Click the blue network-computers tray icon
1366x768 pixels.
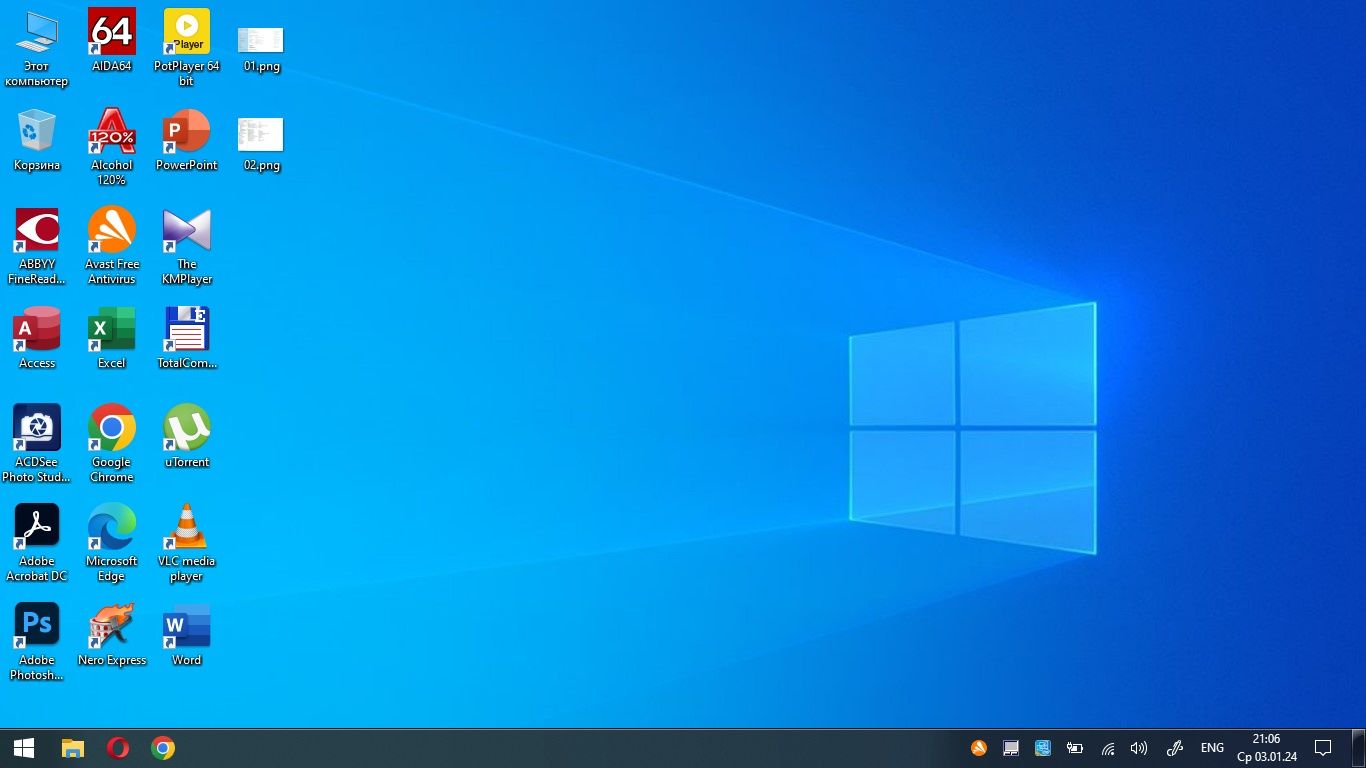(x=1043, y=748)
